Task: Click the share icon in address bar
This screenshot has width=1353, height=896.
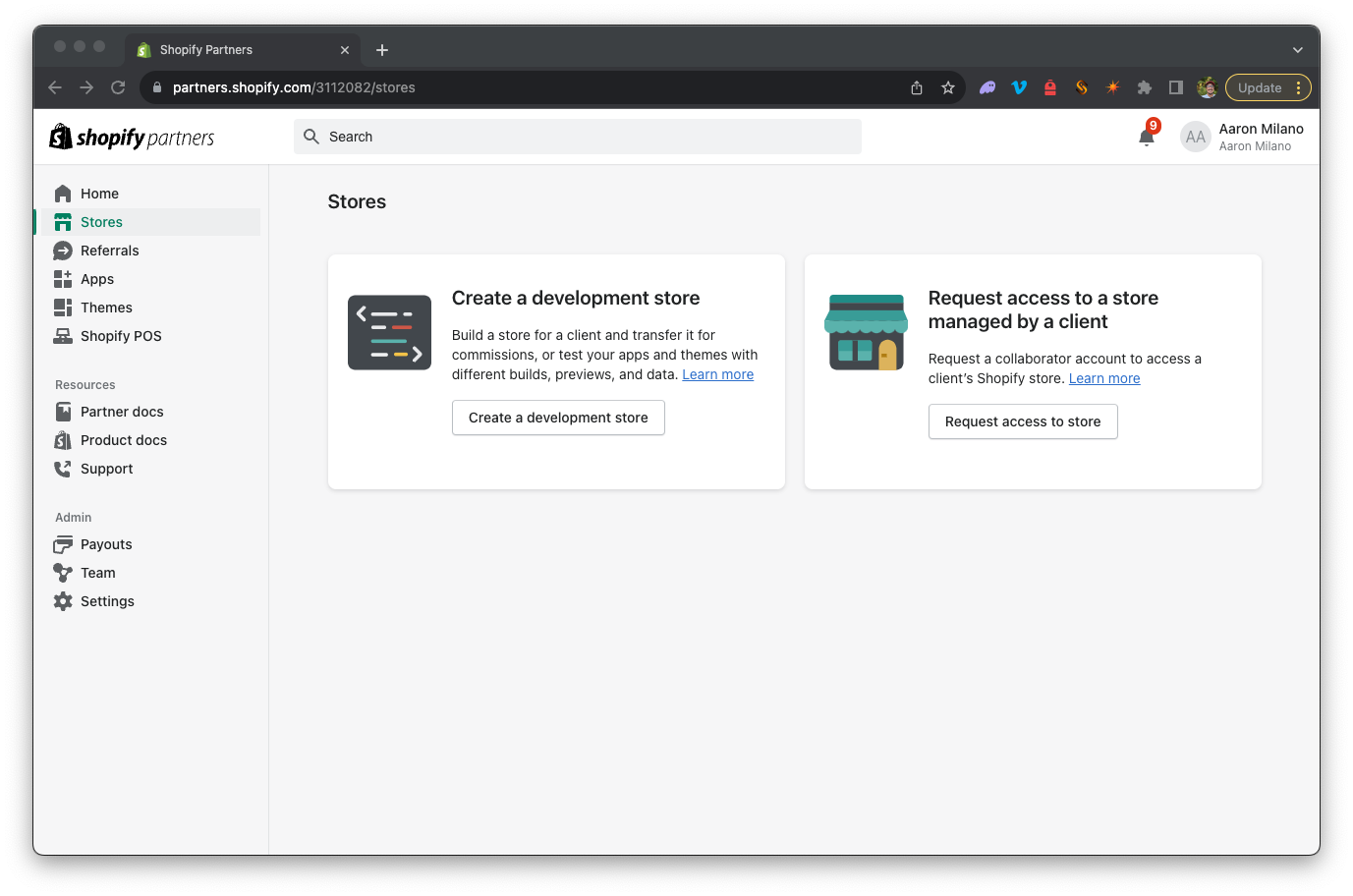Action: coord(917,87)
